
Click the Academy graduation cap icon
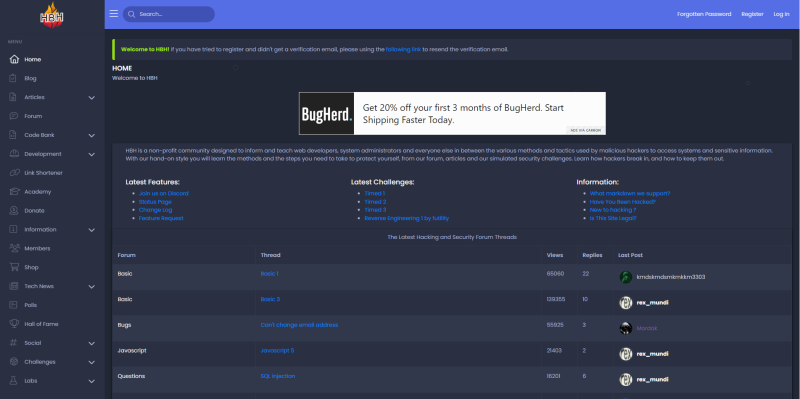[x=14, y=192]
